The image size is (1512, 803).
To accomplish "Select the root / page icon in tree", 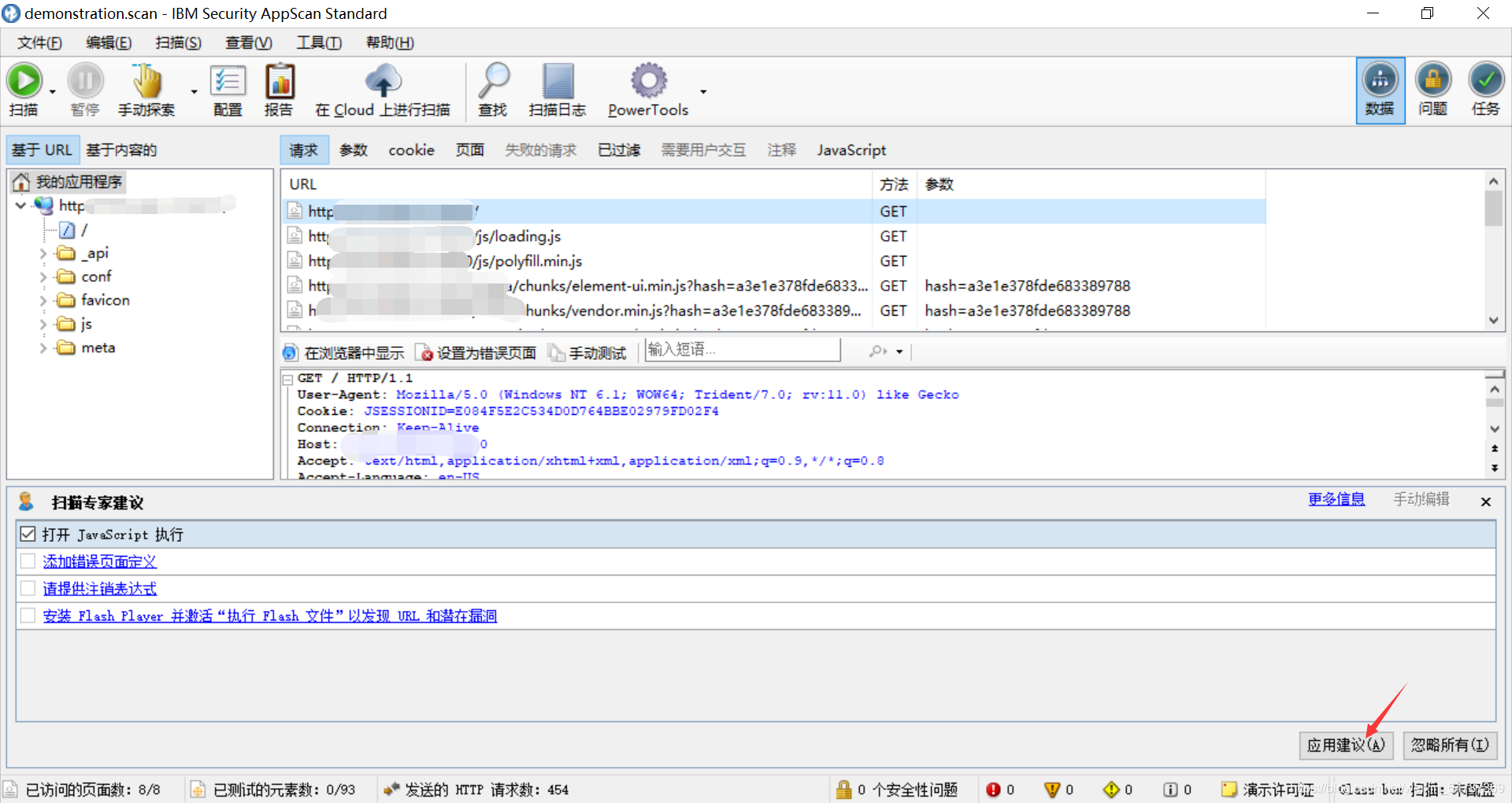I will [68, 230].
